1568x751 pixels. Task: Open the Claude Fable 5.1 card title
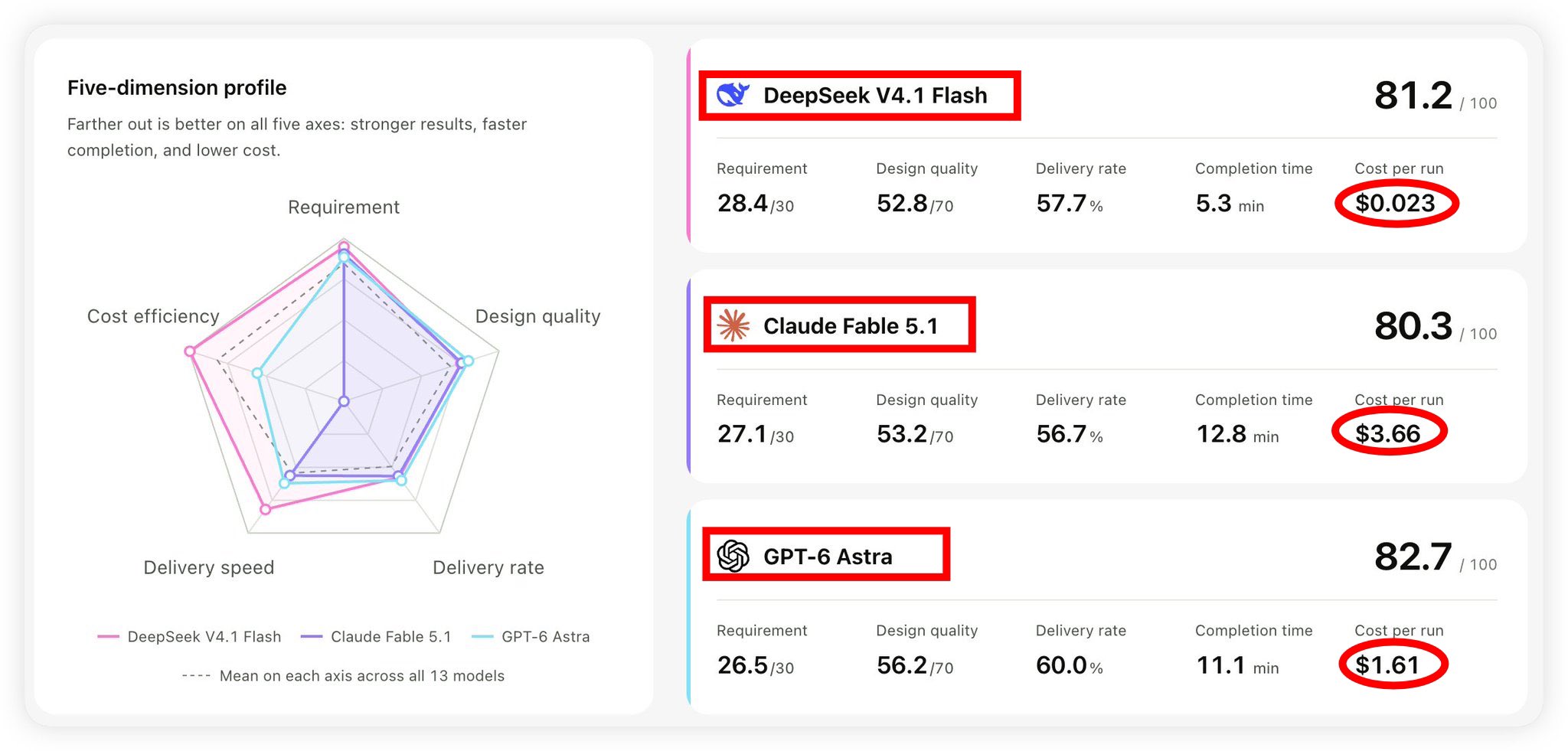[x=851, y=325]
